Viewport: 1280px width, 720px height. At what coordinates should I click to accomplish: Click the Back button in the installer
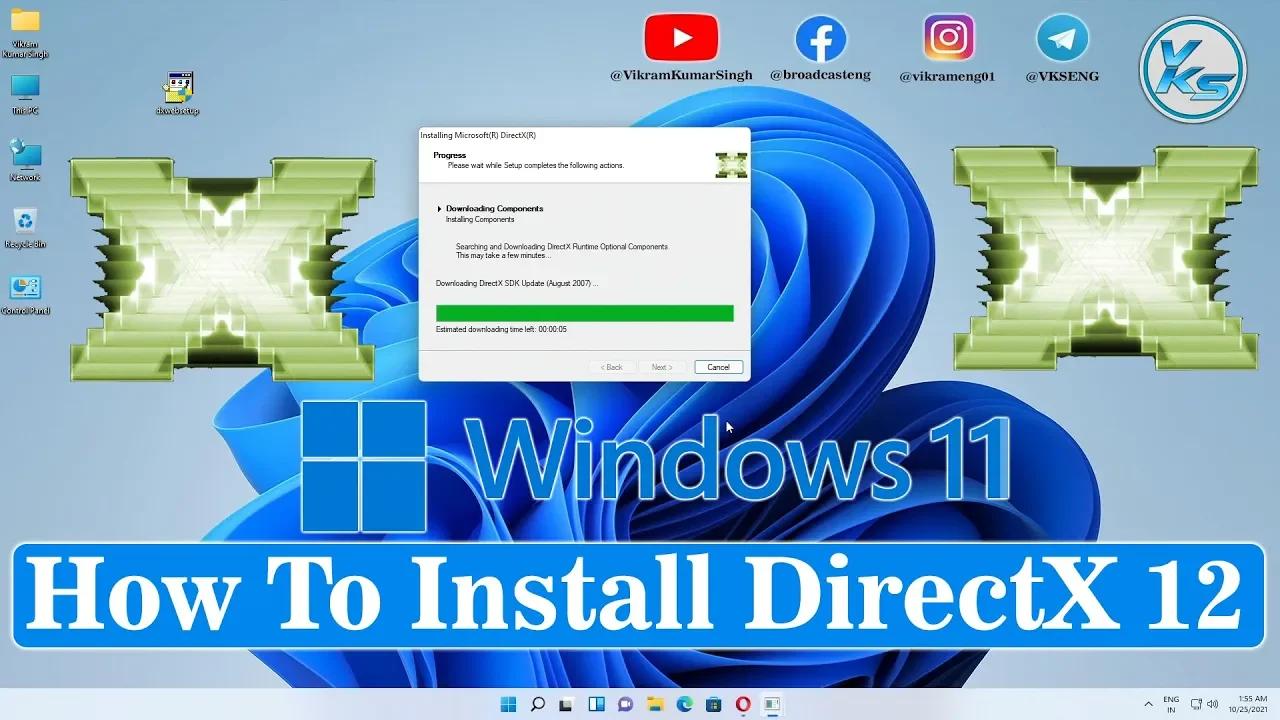[x=612, y=367]
